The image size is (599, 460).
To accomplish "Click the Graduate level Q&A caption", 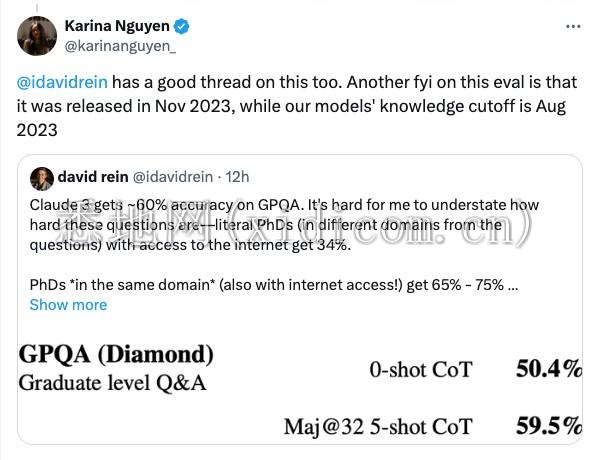I will (x=112, y=382).
